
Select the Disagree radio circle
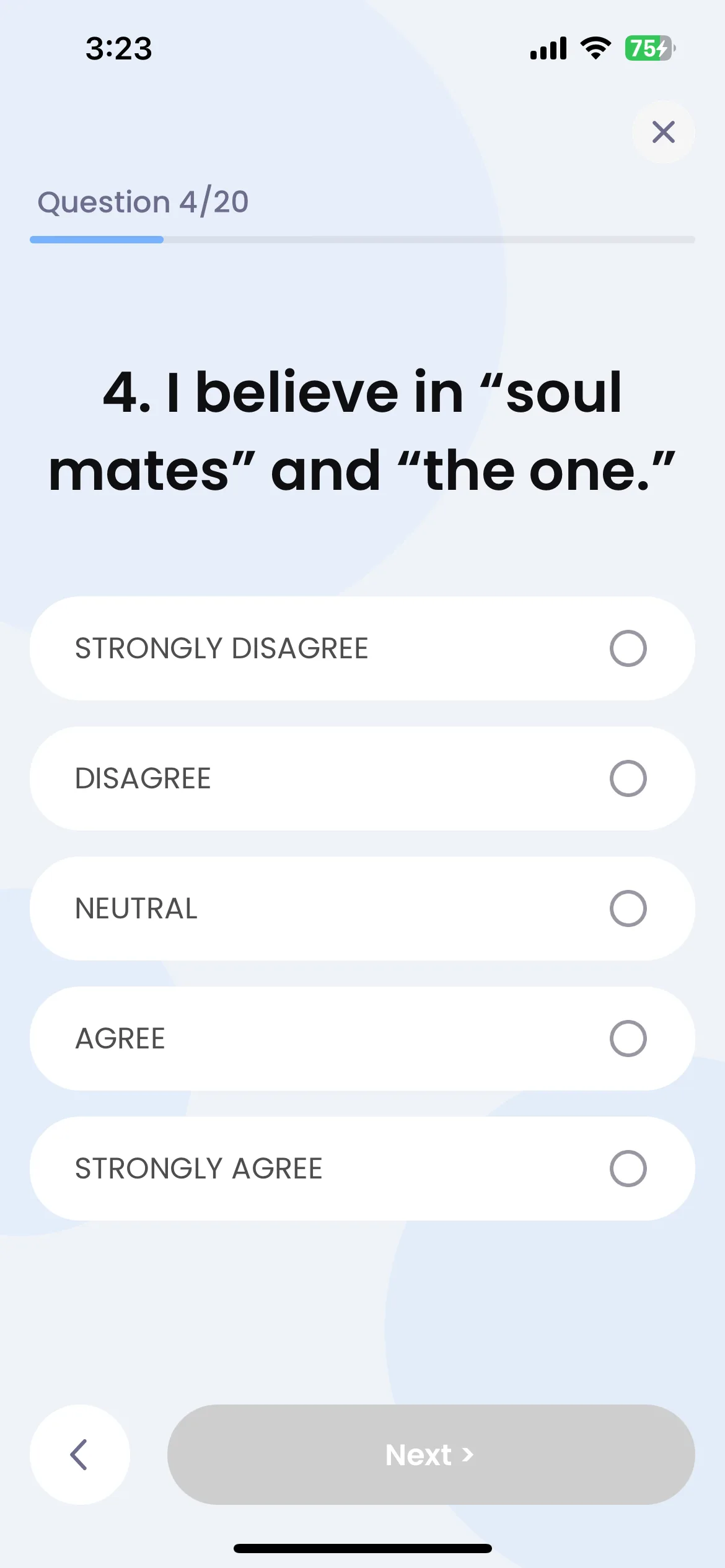coord(628,778)
